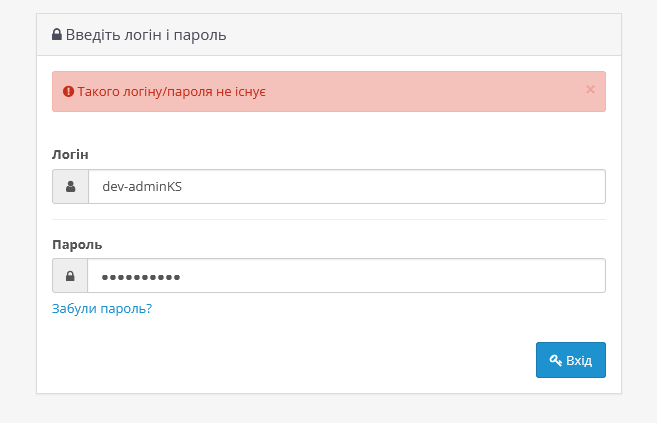Click the error text Такого логіну/пароля не існує

pos(171,91)
